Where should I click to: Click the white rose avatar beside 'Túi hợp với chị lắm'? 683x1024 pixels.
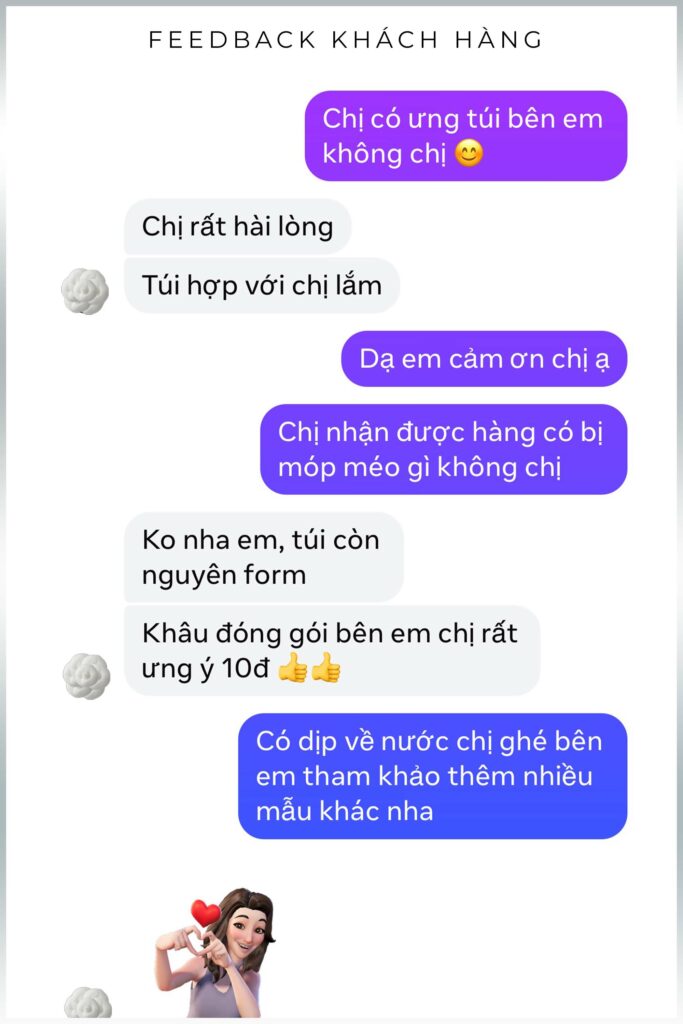pos(85,291)
